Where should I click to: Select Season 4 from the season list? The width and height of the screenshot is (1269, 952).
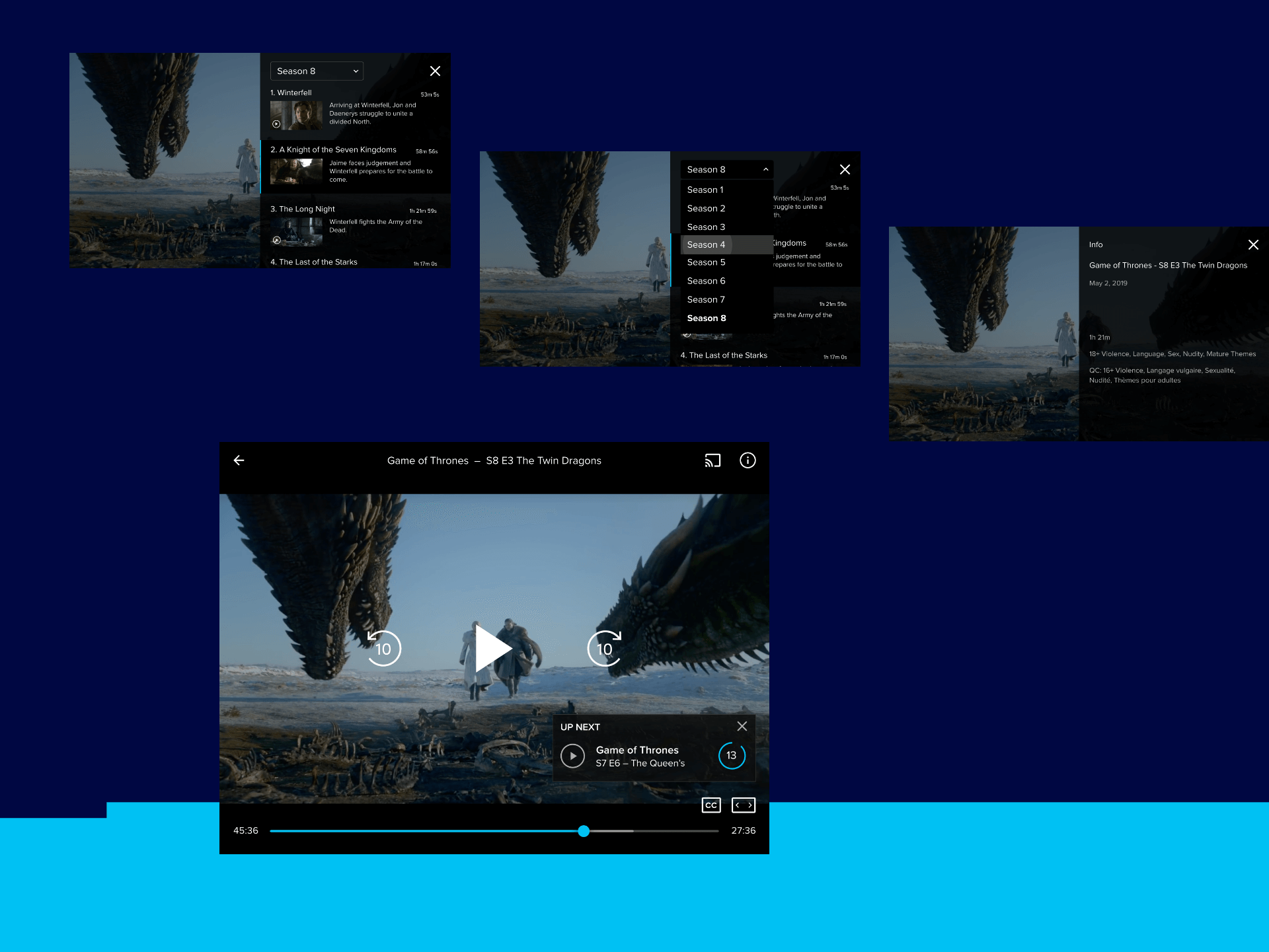click(x=706, y=244)
